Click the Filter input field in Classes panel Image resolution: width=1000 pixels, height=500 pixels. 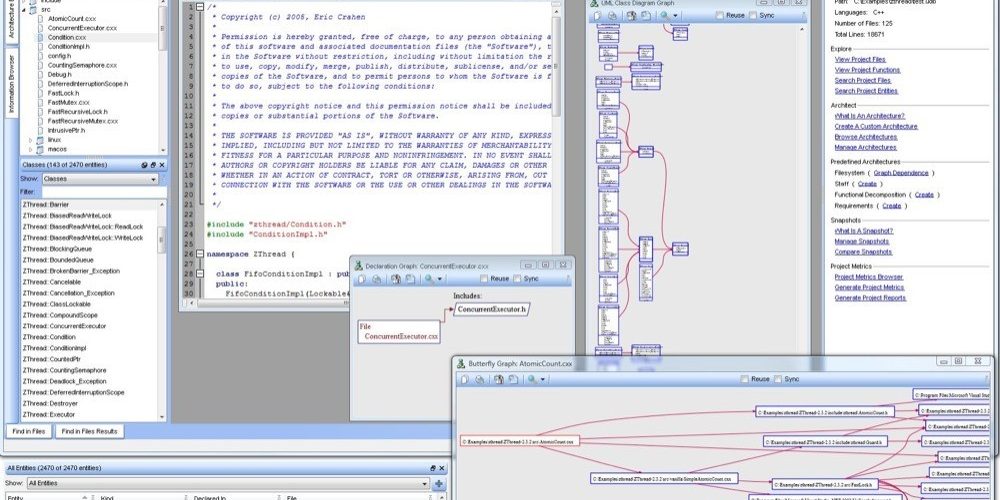(103, 192)
